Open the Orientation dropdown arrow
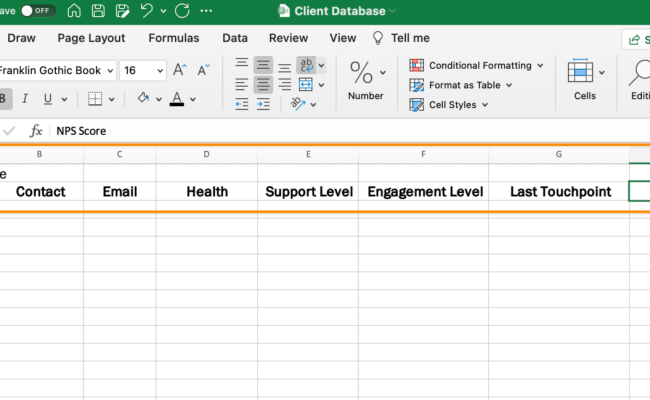Viewport: 650px width, 400px height. (x=313, y=105)
